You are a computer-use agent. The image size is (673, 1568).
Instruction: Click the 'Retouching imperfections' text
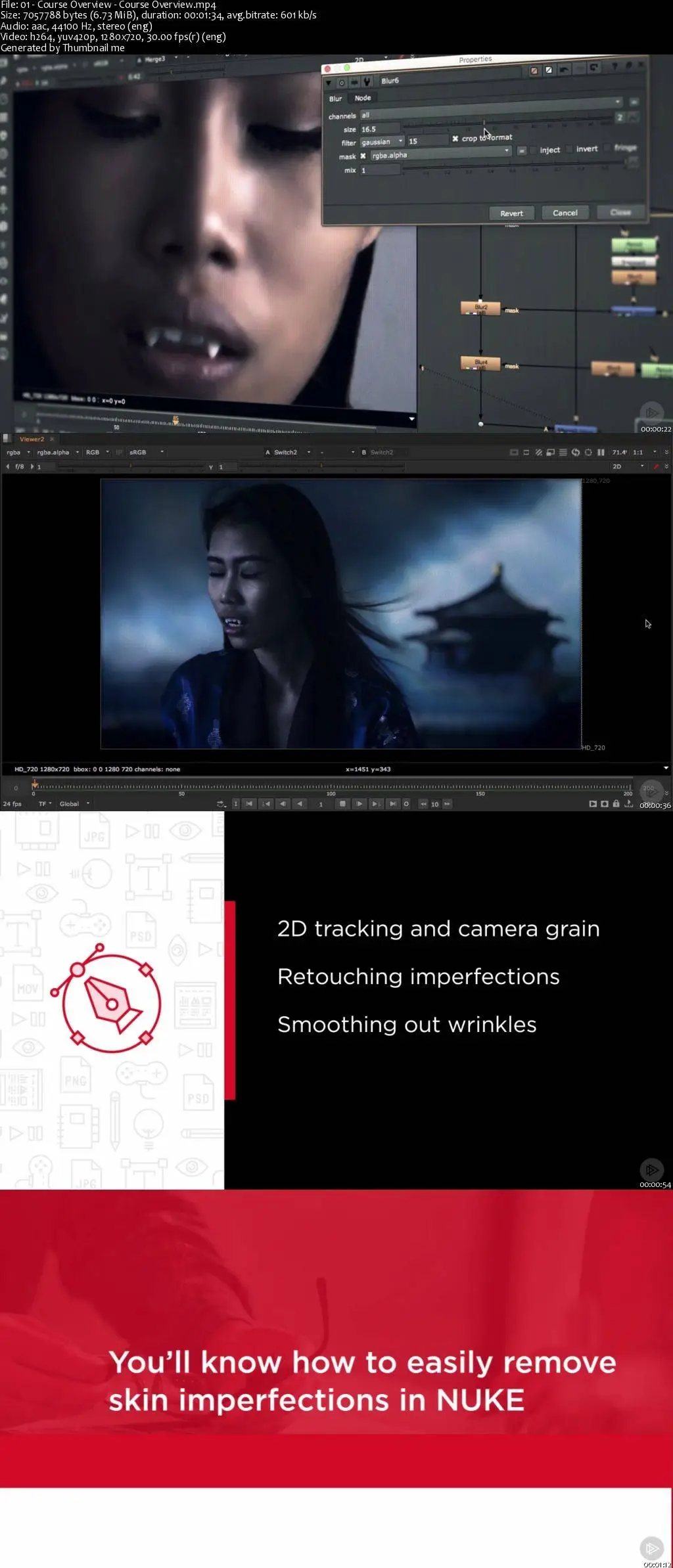tap(418, 977)
